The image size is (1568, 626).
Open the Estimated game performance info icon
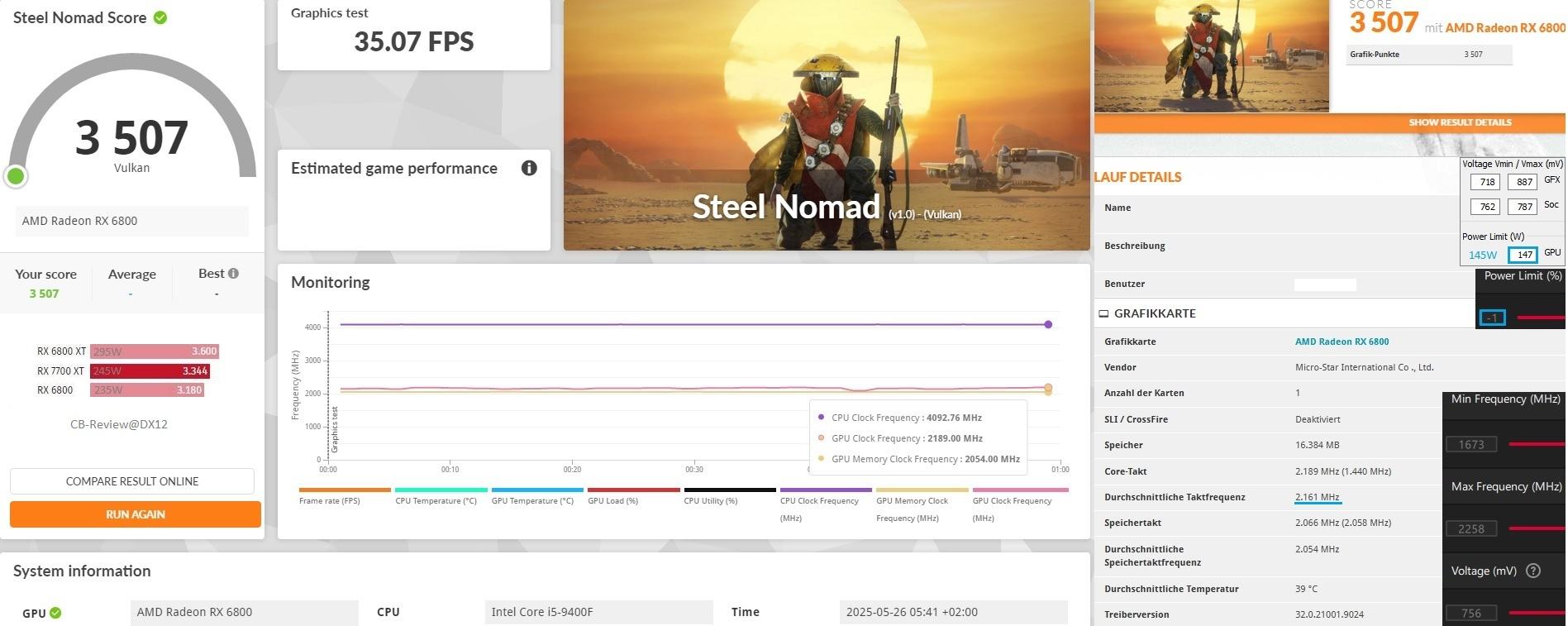[x=529, y=168]
